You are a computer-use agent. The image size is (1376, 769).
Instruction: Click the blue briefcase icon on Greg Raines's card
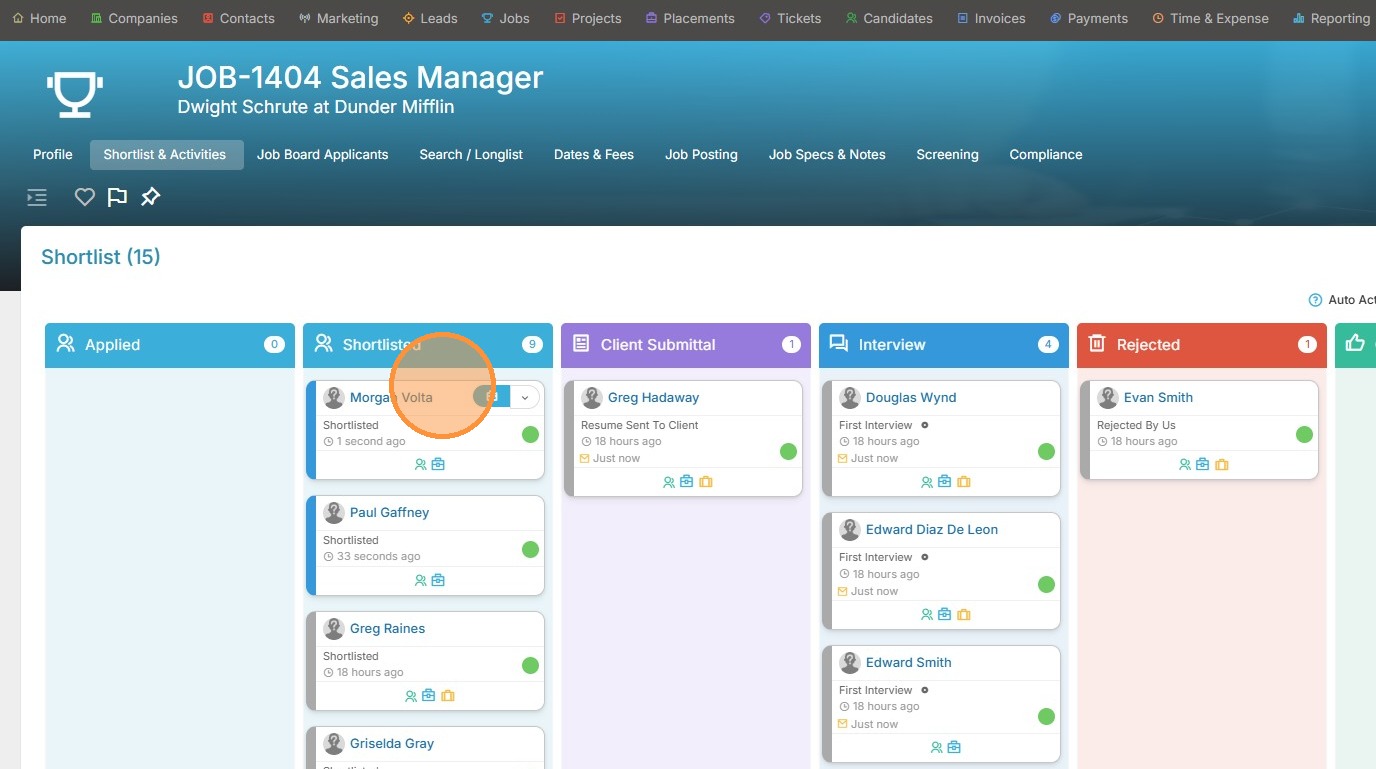click(x=429, y=696)
